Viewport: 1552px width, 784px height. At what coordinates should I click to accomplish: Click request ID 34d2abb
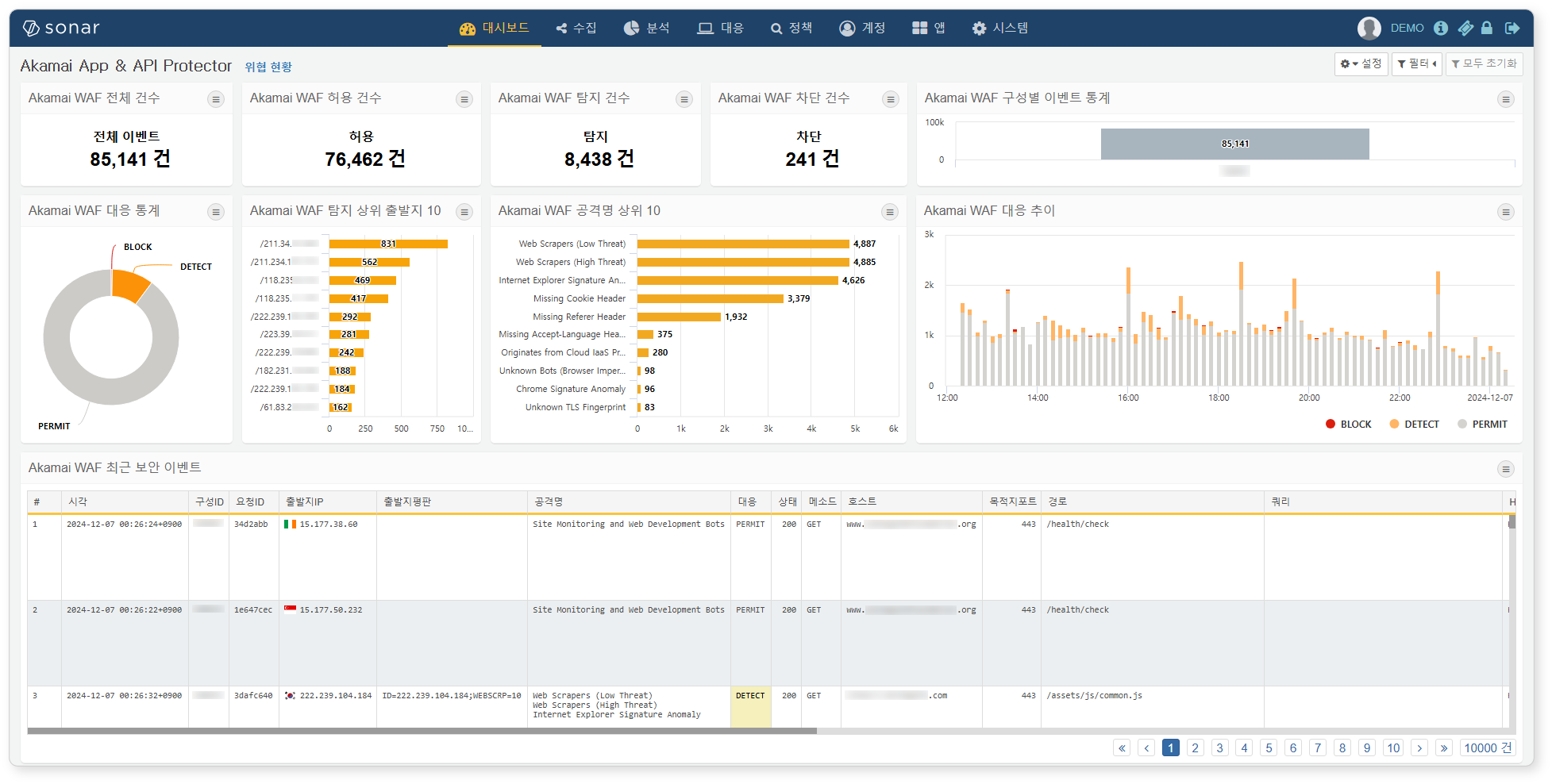coord(251,525)
